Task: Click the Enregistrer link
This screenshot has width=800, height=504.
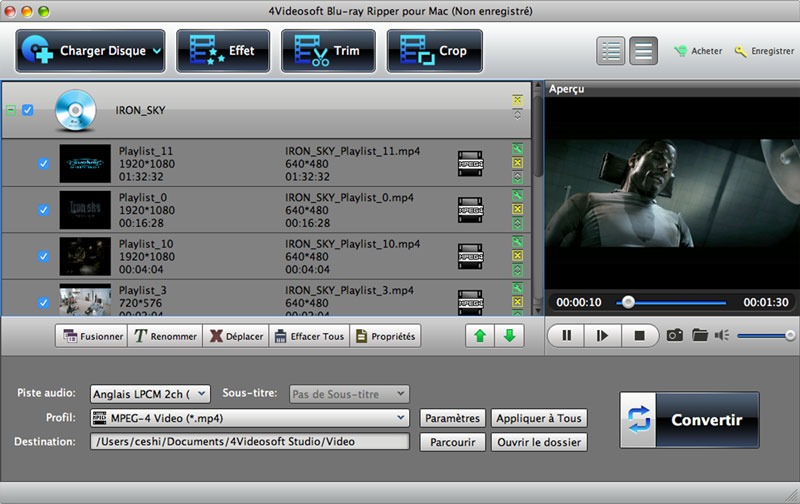Action: [x=763, y=51]
